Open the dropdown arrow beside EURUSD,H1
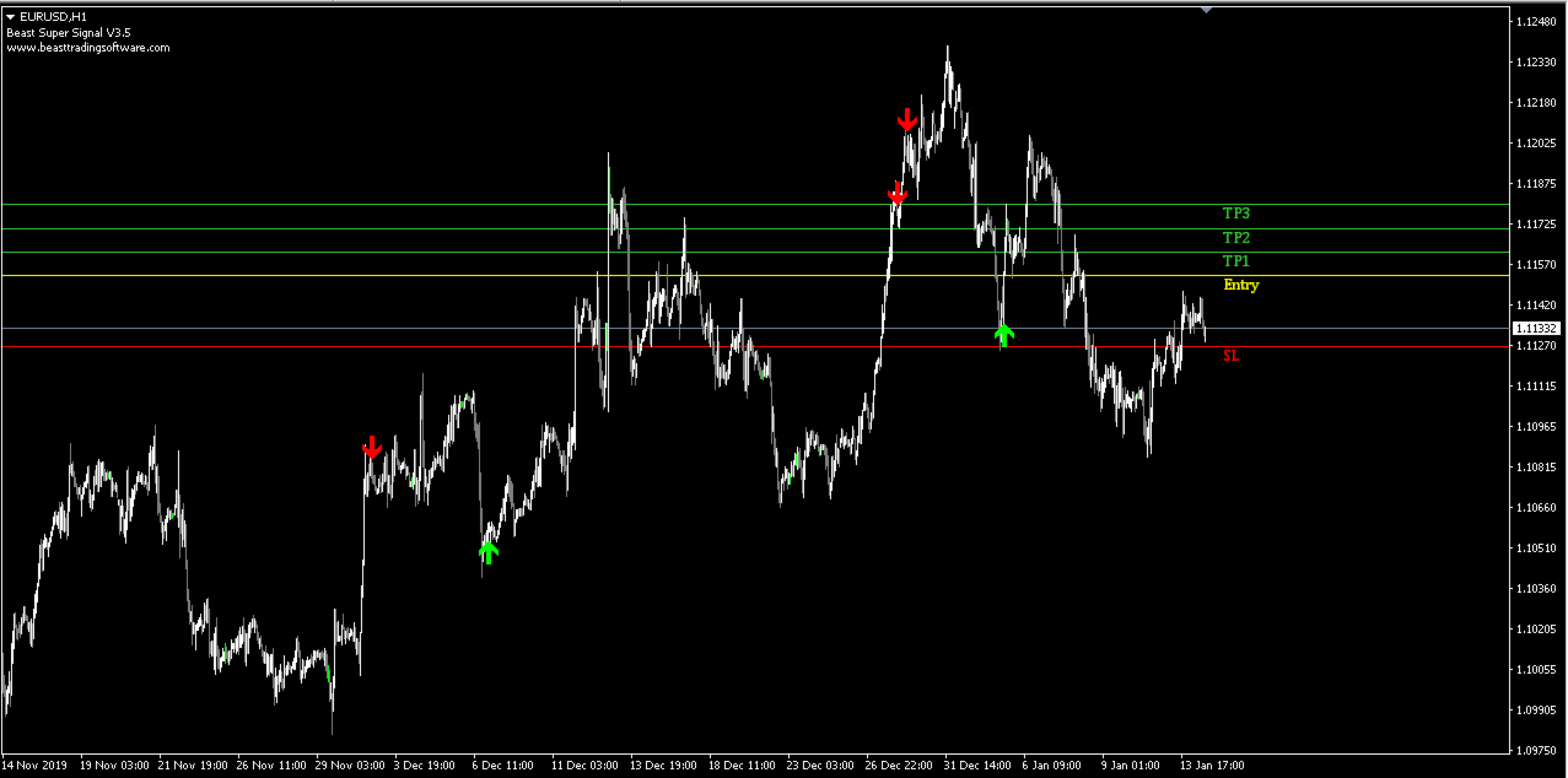The height and width of the screenshot is (778, 1568). tap(10, 17)
